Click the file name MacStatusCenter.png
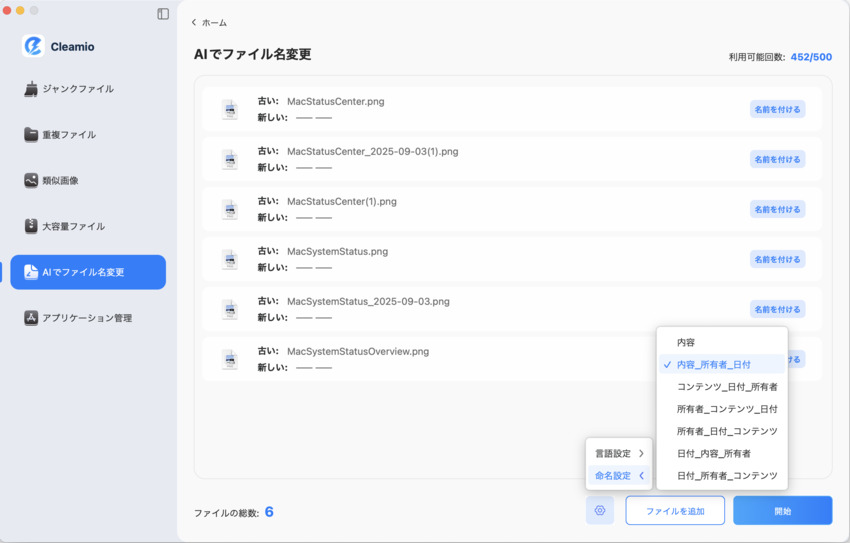Image resolution: width=850 pixels, height=543 pixels. [336, 101]
